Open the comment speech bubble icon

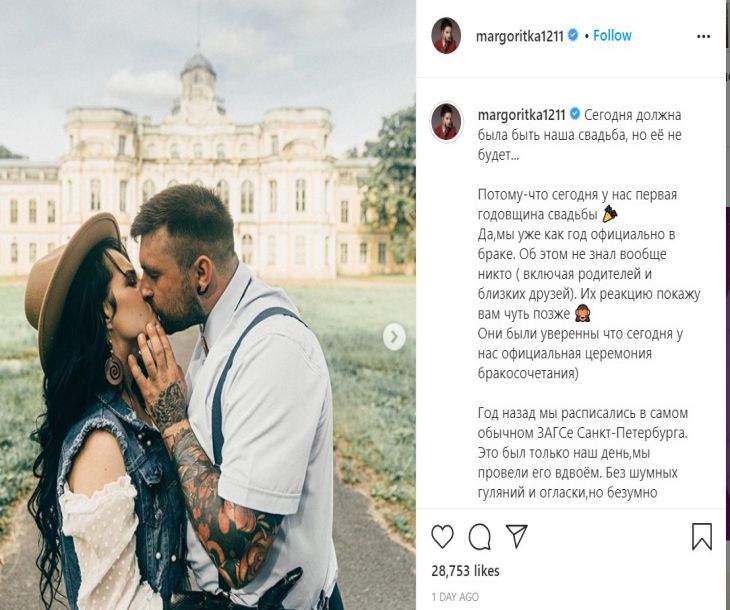click(480, 537)
